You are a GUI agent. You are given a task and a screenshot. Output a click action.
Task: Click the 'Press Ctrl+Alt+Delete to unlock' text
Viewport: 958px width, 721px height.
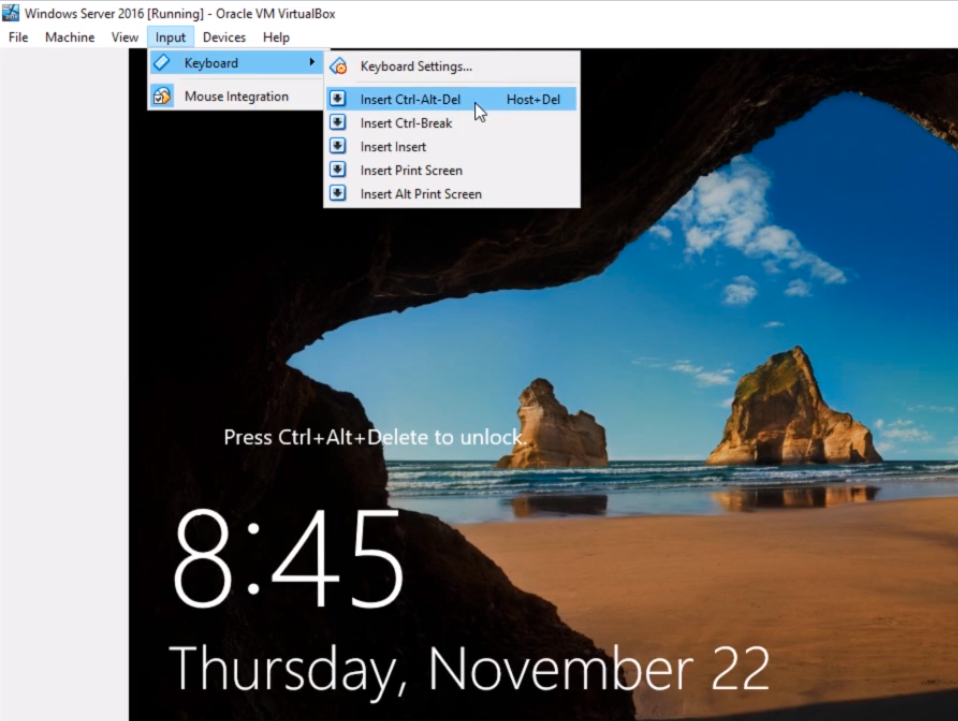pos(374,437)
